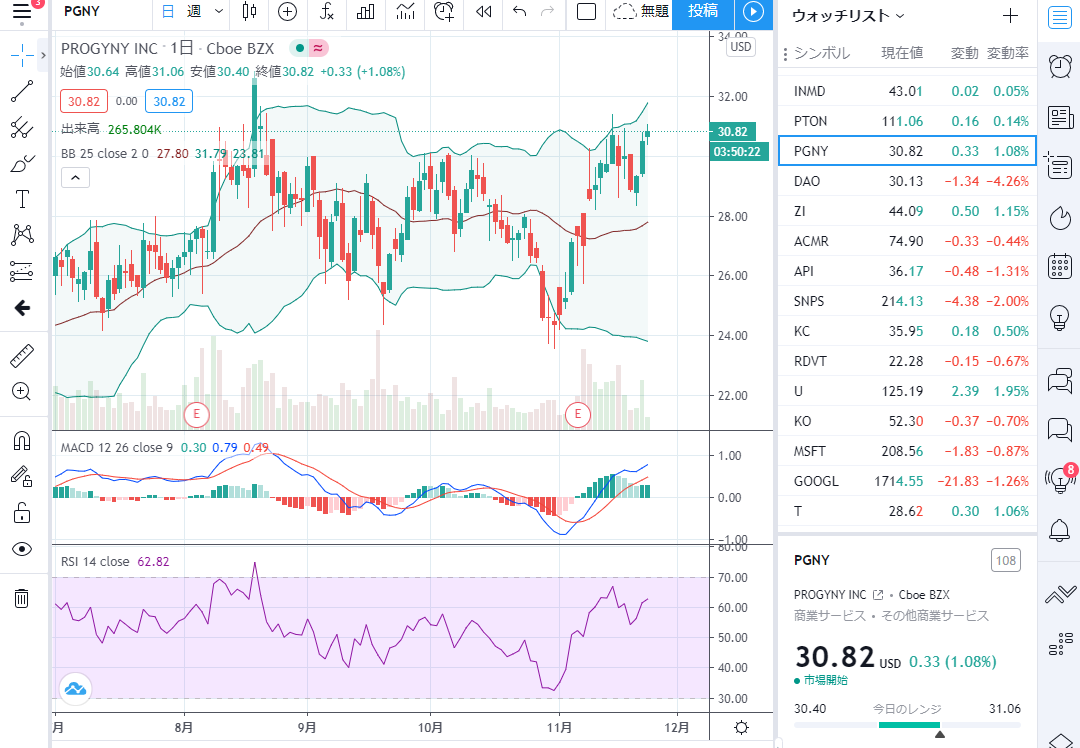1080x748 pixels.
Task: Sort watchlist by 現在値 column
Action: pos(902,53)
